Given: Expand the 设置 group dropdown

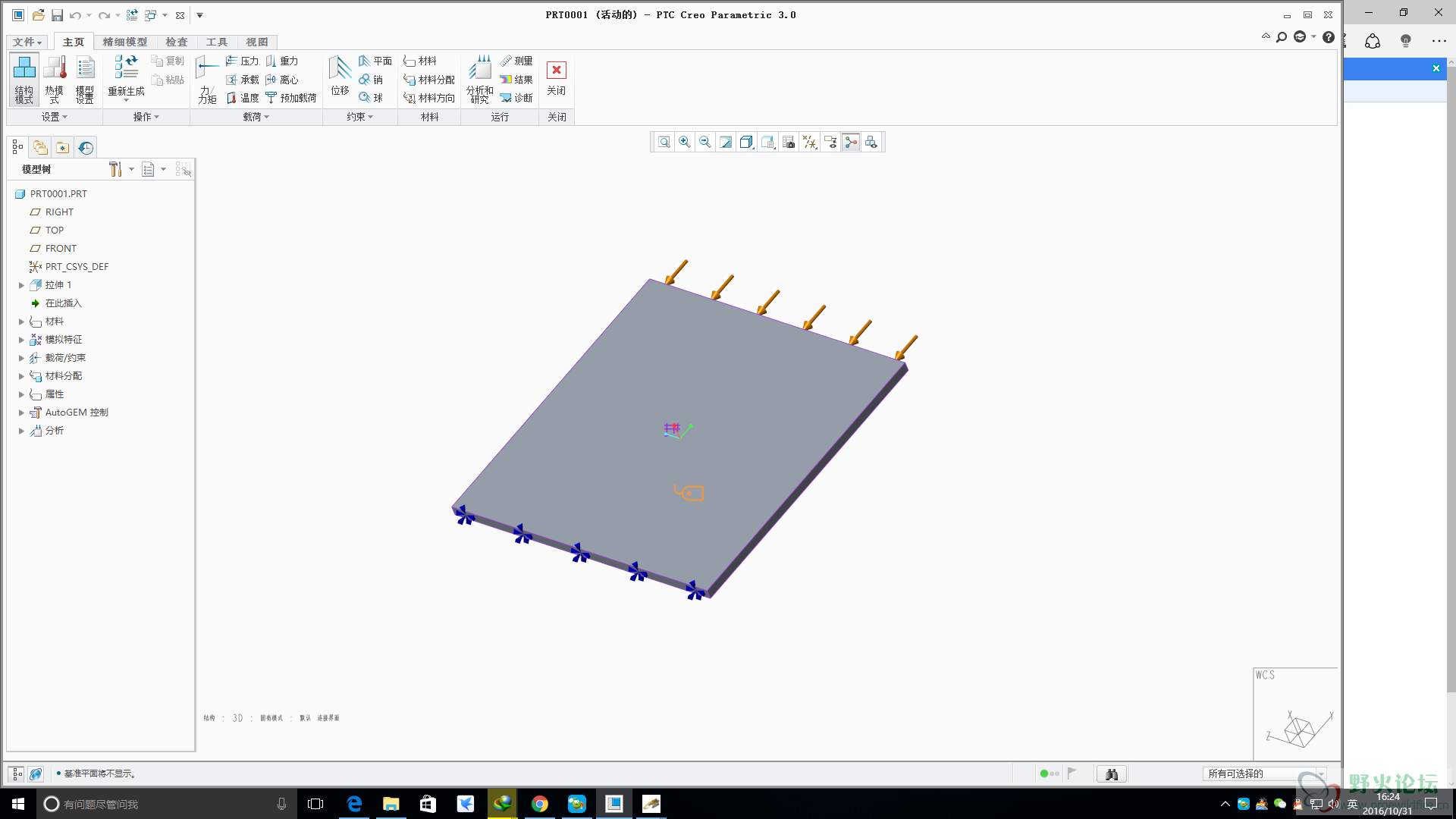Looking at the screenshot, I should point(55,117).
